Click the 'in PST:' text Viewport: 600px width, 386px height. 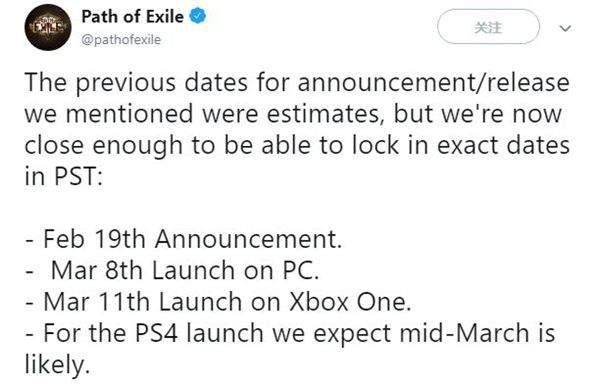64,176
